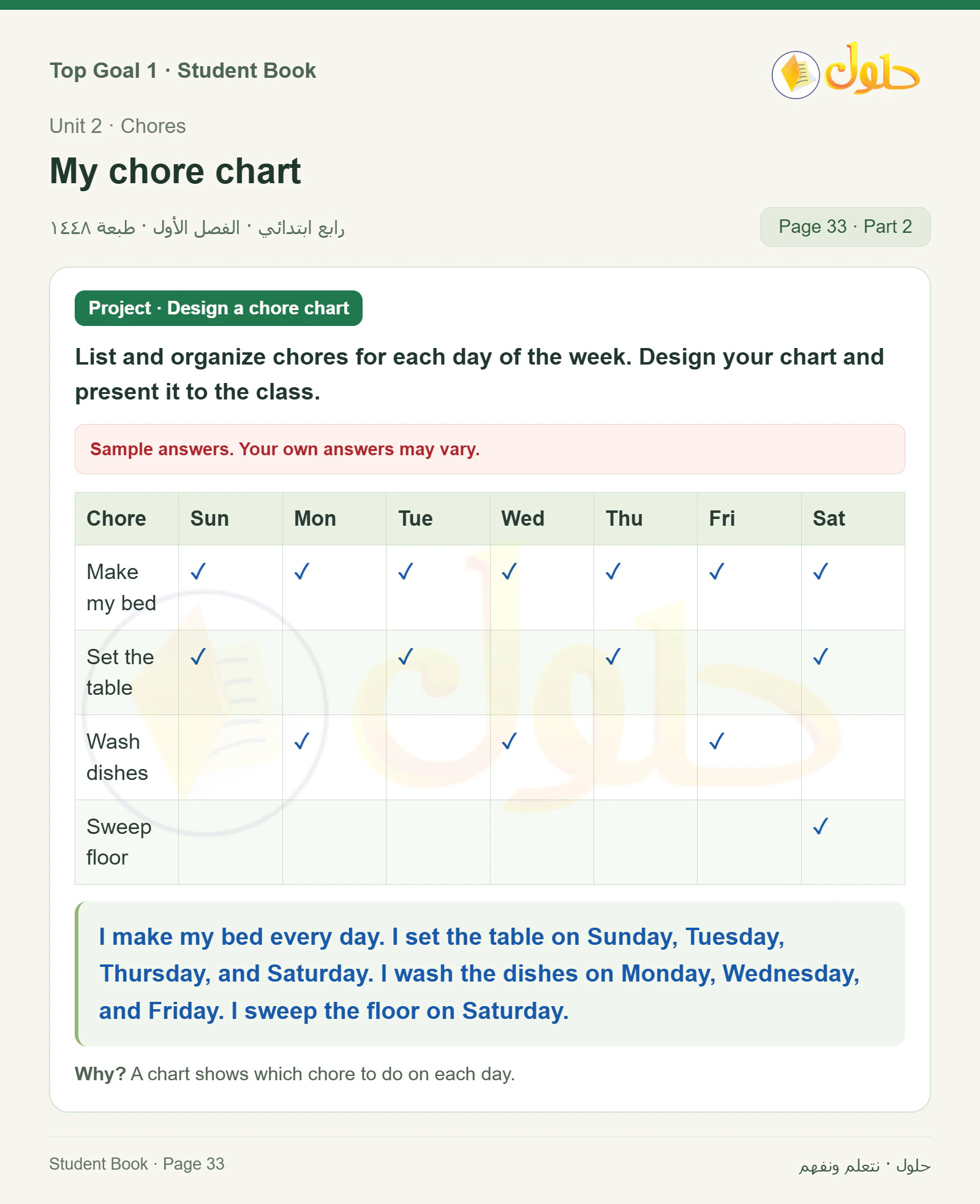Click the Arabic Hulul wordmark logo
The height and width of the screenshot is (1204, 980).
point(872,69)
